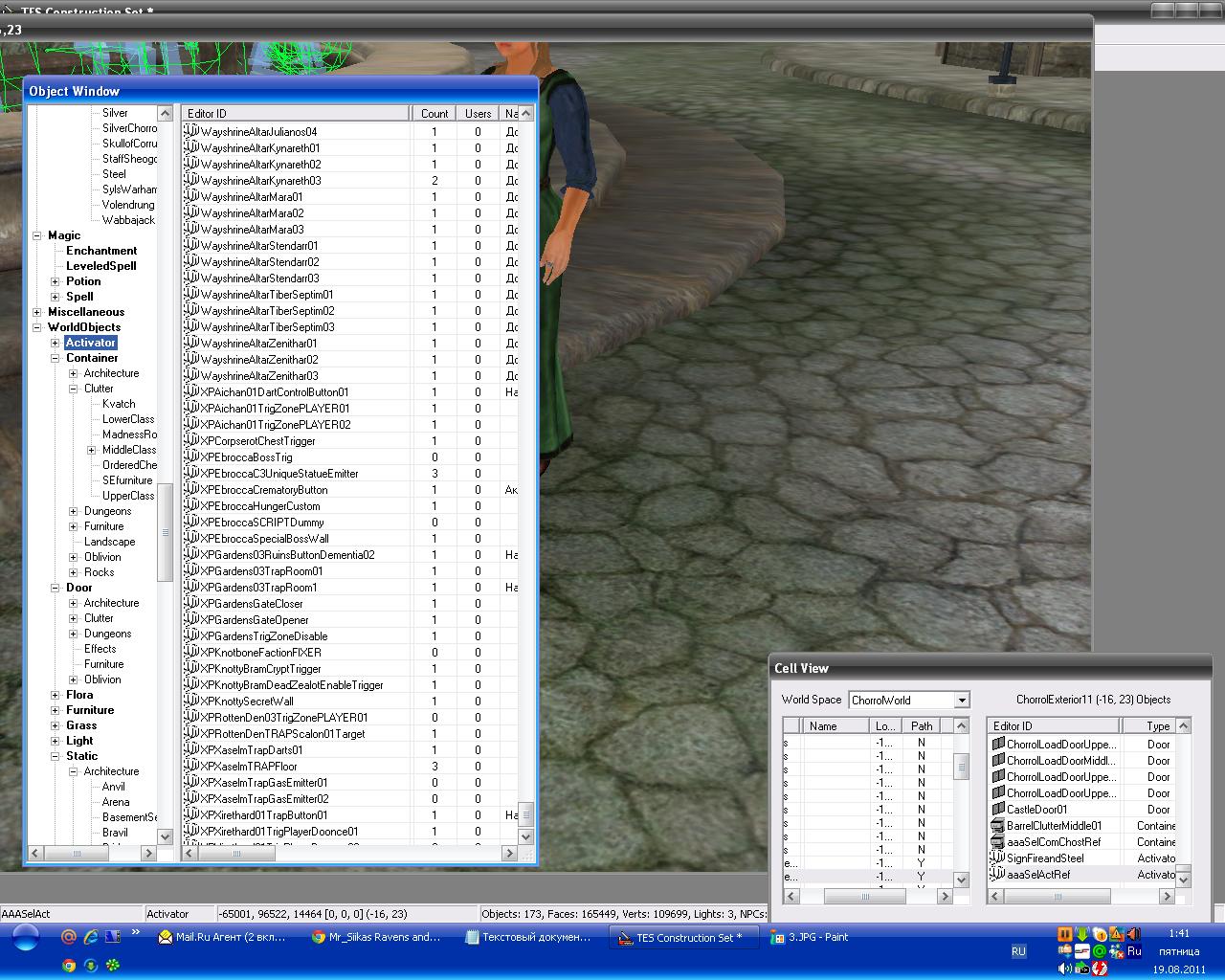Viewport: 1225px width, 980px height.
Task: Expand the Flora node
Action: 56,695
